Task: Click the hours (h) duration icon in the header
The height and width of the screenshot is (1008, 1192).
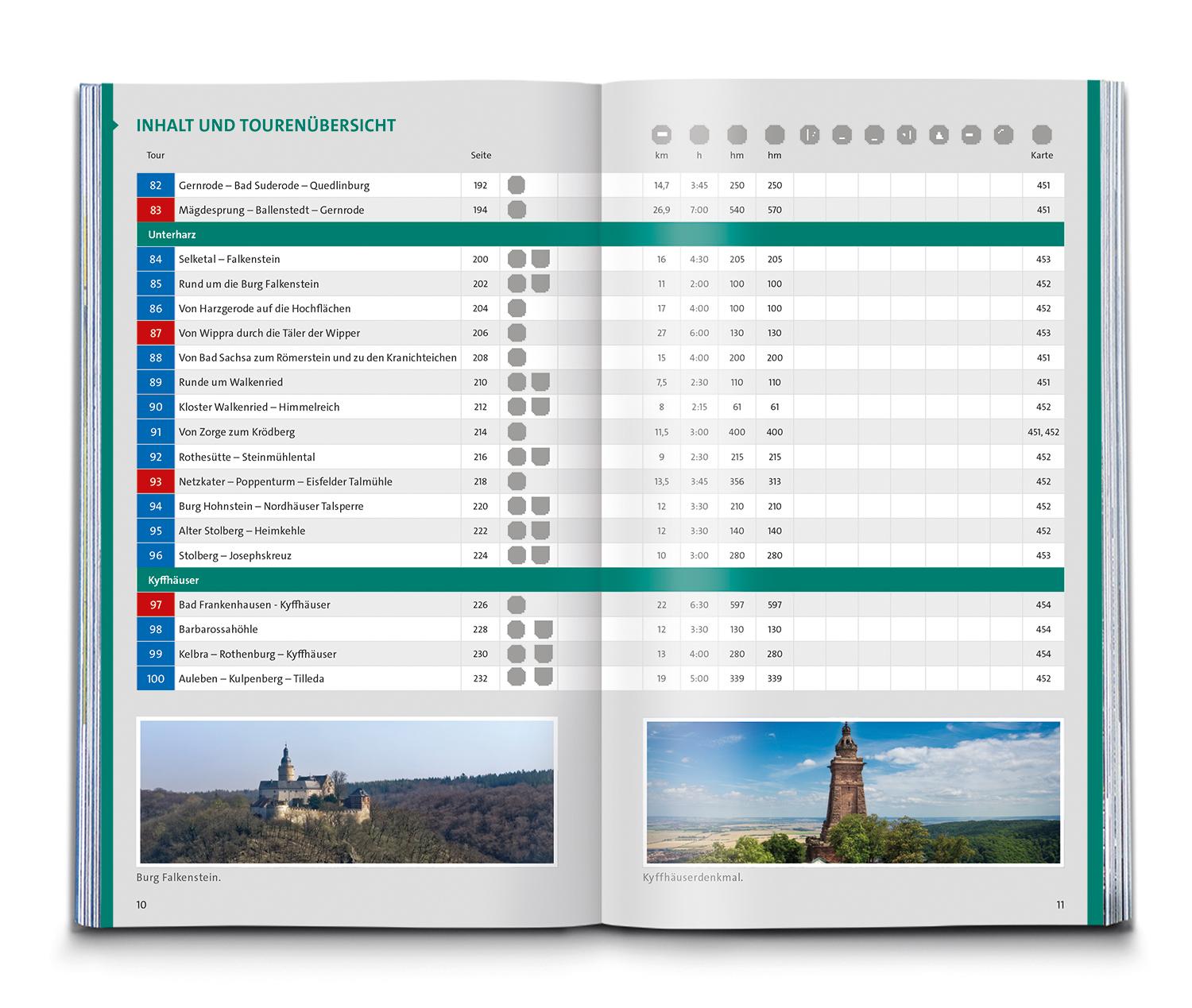Action: coord(699,136)
